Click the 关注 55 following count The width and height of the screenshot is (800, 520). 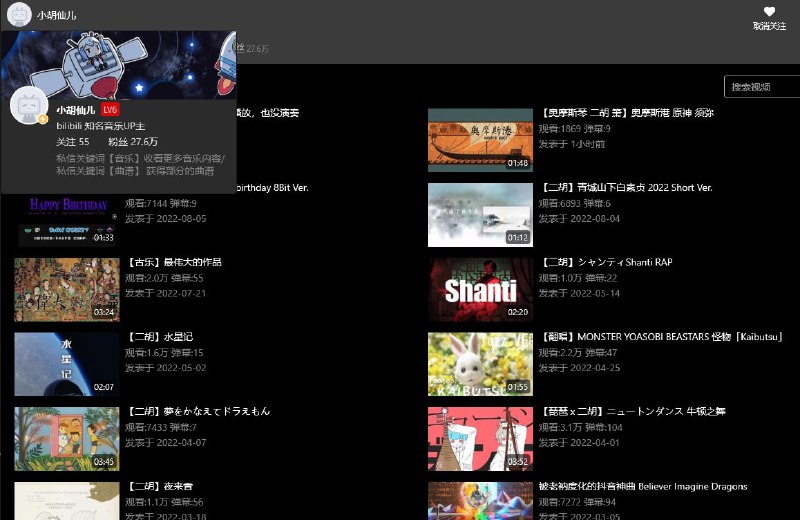tap(73, 142)
